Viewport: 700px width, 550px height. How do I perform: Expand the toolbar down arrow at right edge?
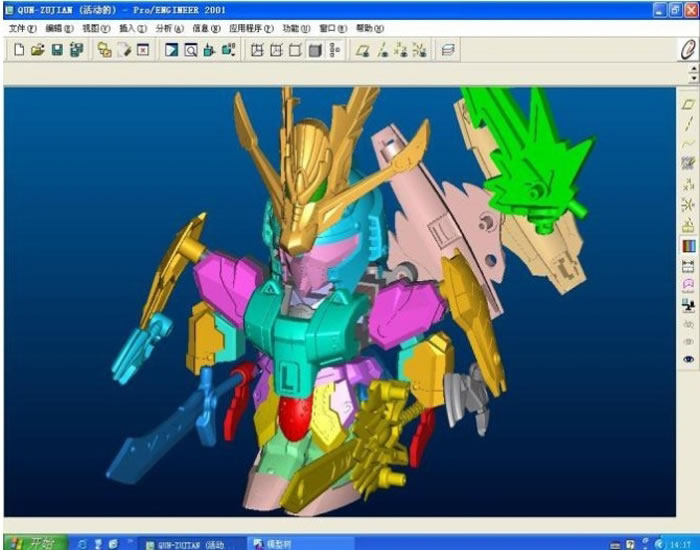(693, 78)
